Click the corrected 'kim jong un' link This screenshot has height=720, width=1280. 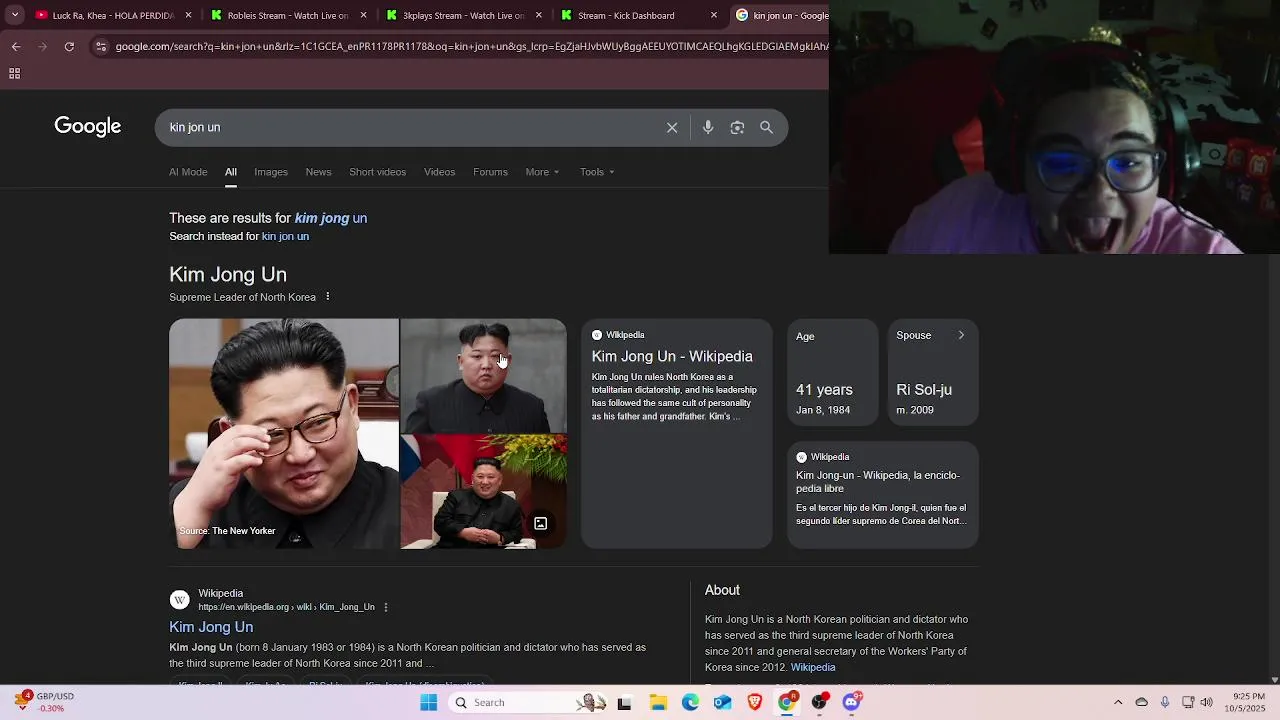pos(331,218)
